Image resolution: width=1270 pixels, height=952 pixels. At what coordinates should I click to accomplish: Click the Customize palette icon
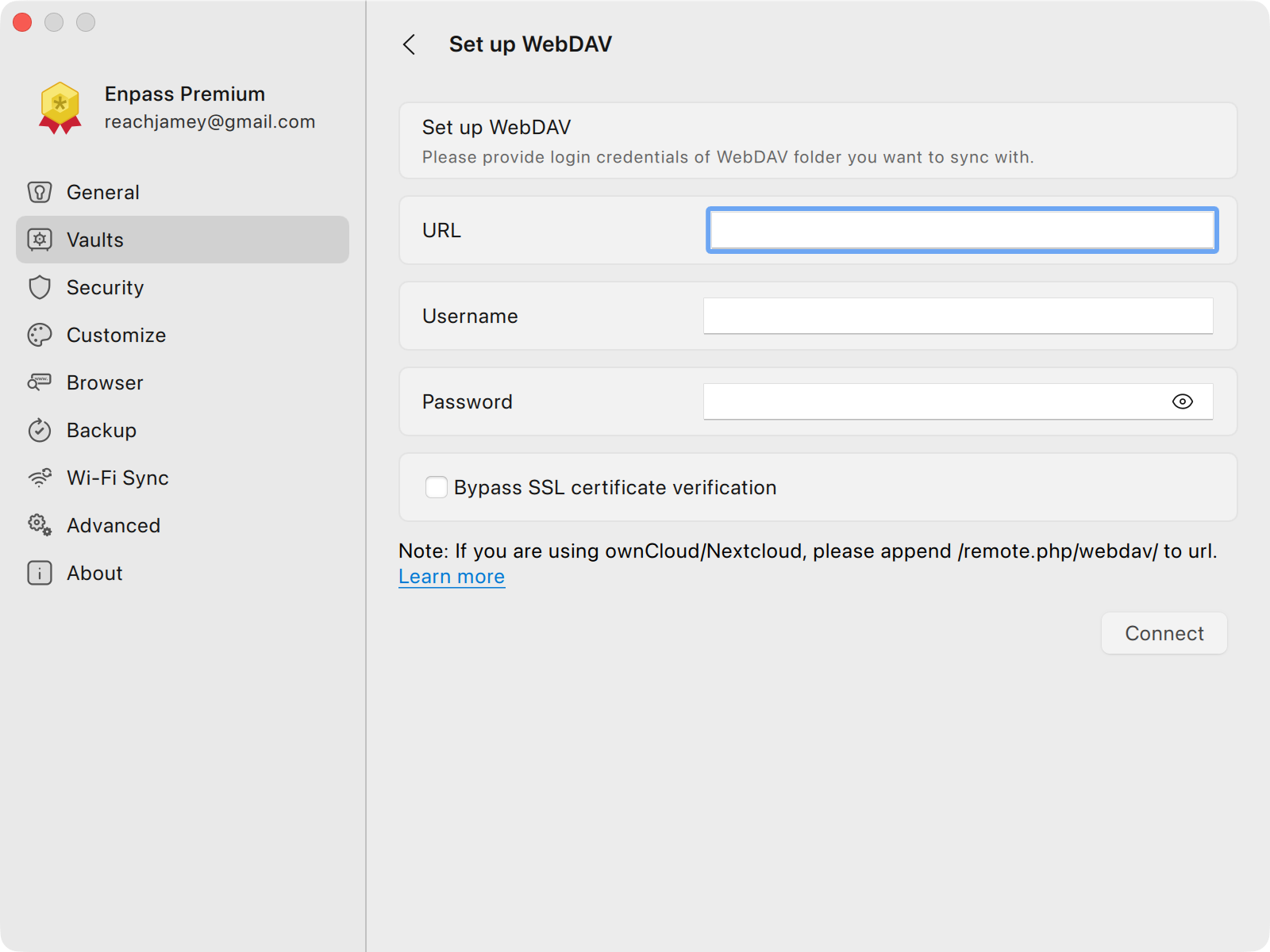pos(40,335)
